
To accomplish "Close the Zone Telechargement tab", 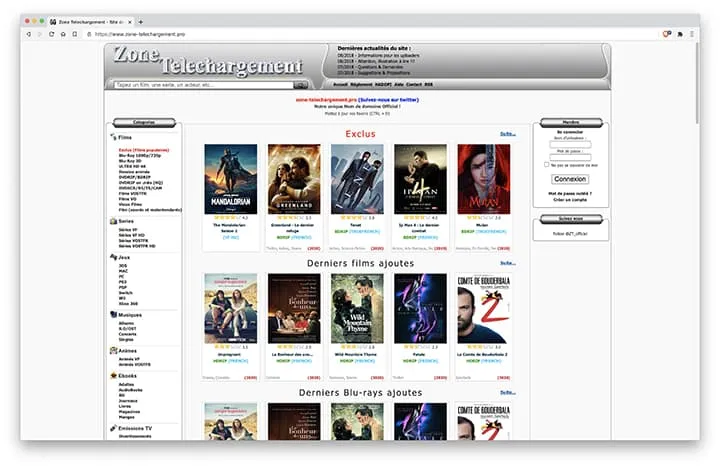I will [x=130, y=22].
